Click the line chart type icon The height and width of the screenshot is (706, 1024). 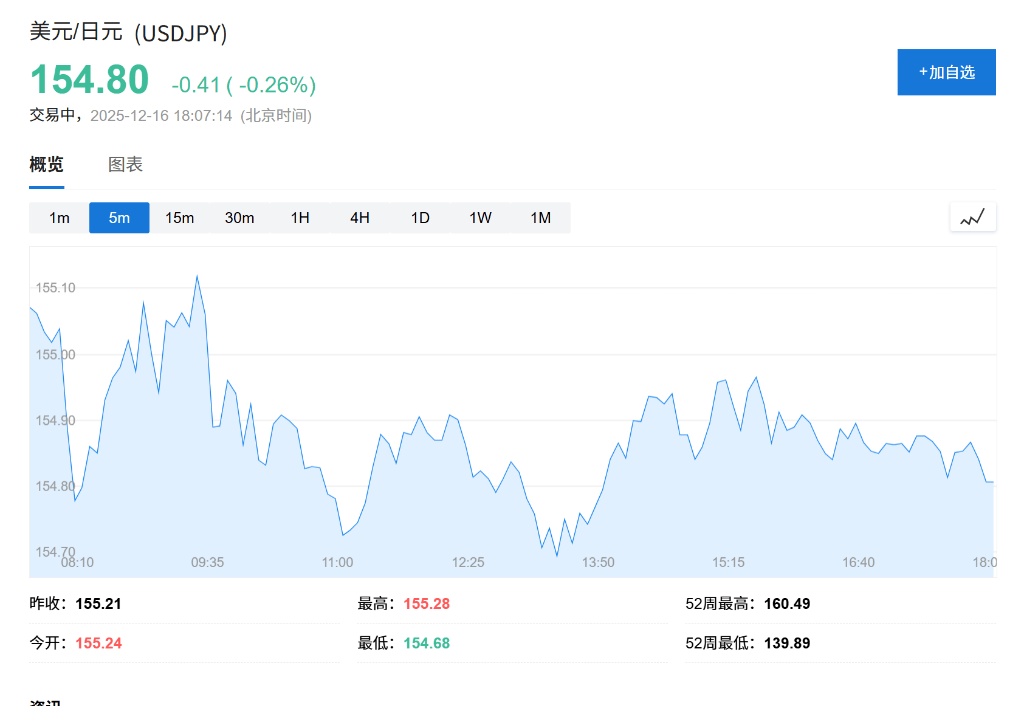pyautogui.click(x=972, y=217)
